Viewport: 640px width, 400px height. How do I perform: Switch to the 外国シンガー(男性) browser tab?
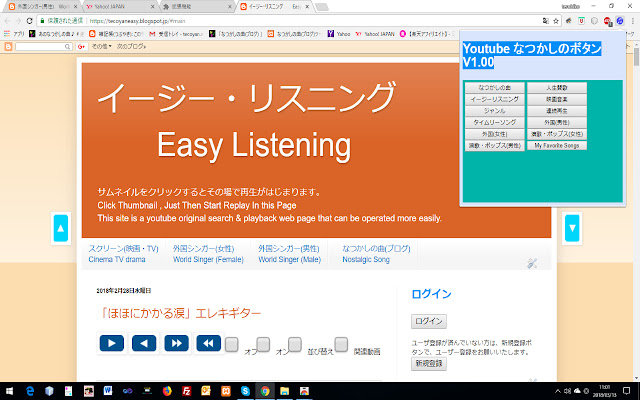(x=42, y=7)
